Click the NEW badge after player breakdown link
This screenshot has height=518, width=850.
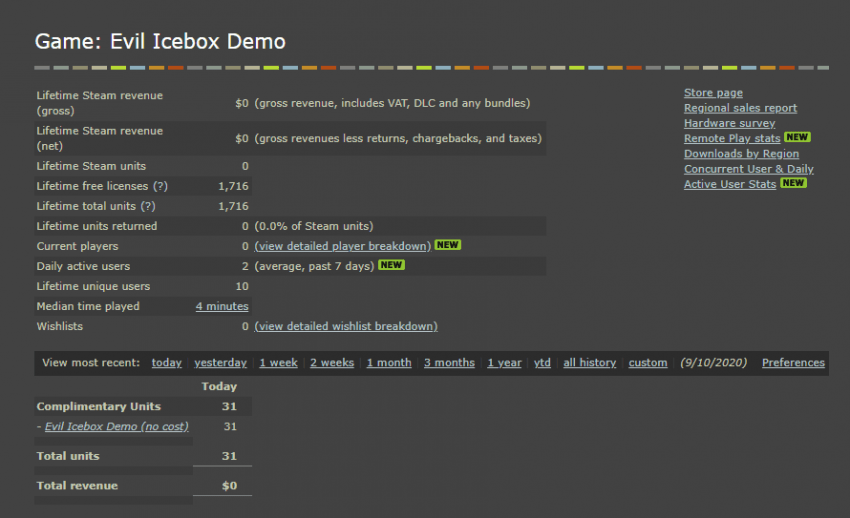click(x=447, y=245)
